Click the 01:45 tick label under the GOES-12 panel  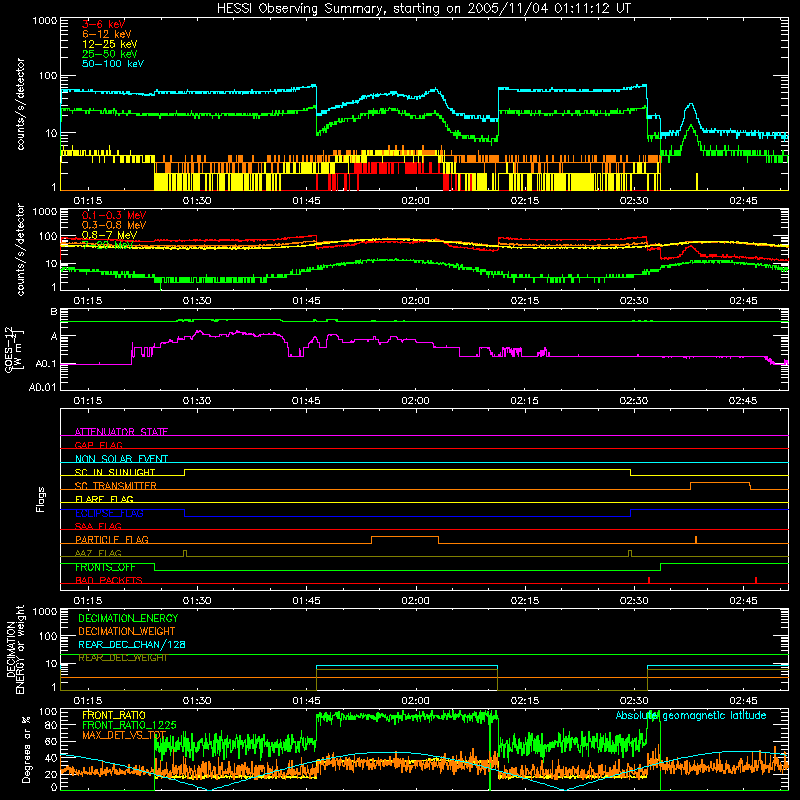coord(306,401)
